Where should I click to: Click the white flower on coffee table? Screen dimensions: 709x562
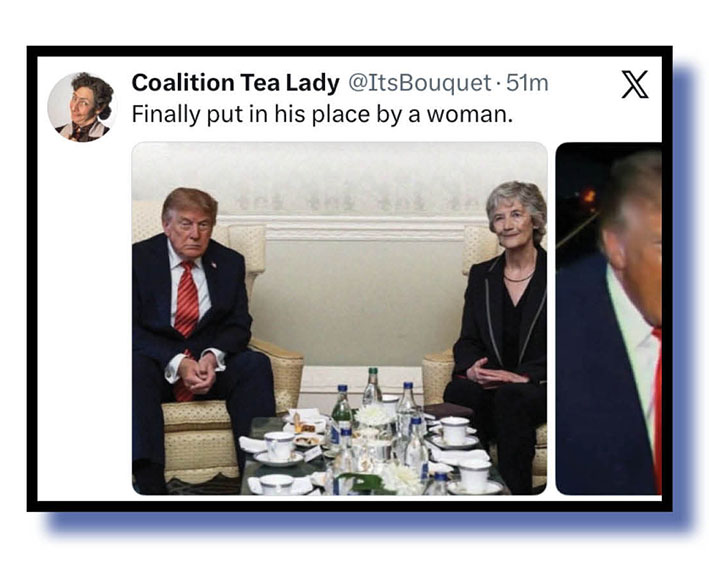[x=373, y=415]
